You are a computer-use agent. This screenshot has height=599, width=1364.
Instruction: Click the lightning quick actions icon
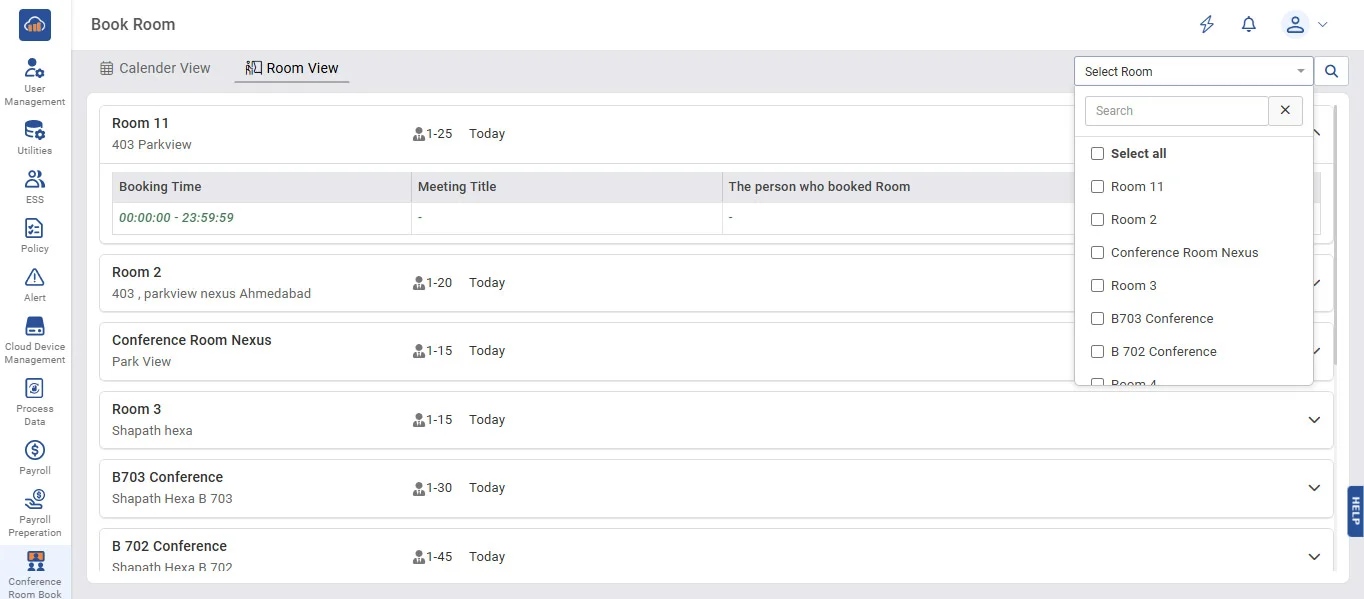[1207, 25]
